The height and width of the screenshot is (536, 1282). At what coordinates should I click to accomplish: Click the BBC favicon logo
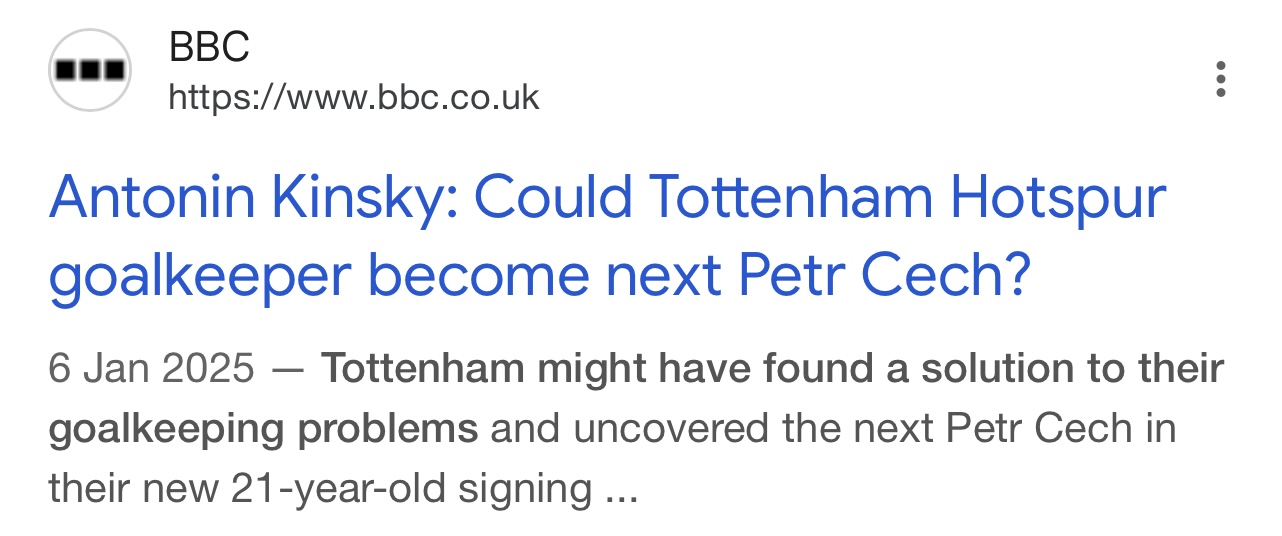point(90,70)
